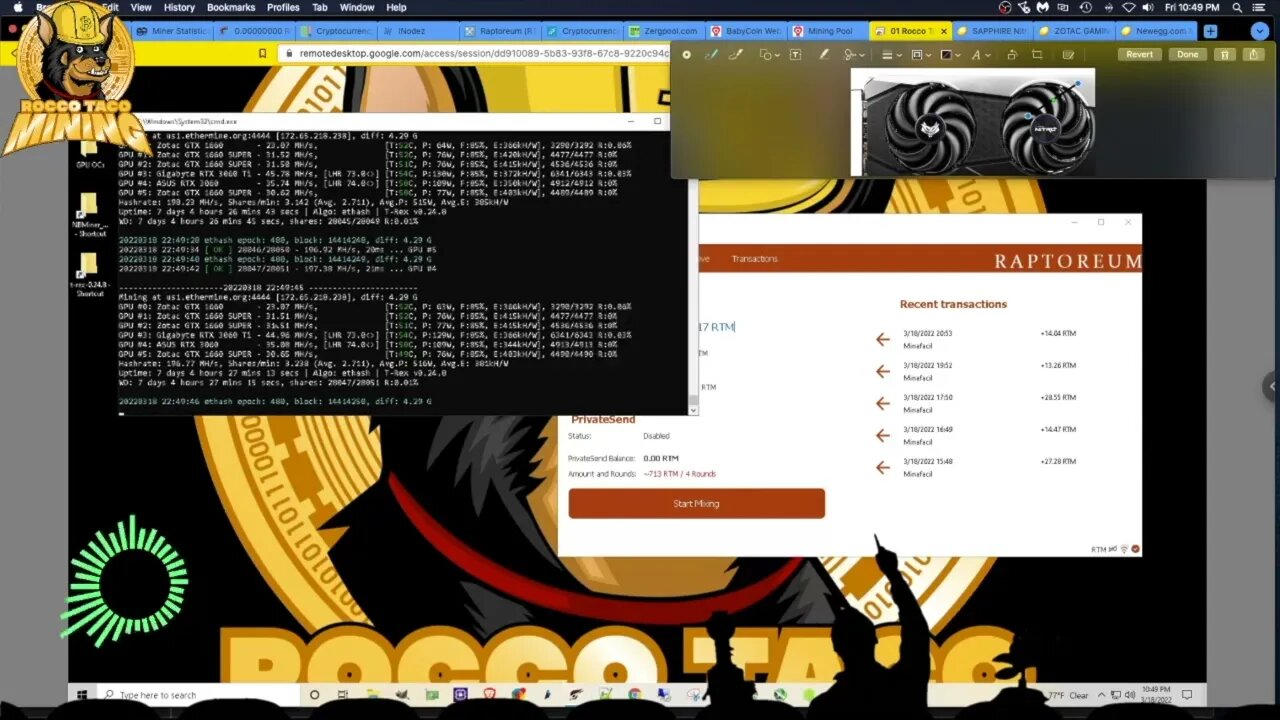Open the History menu
Viewport: 1280px width, 720px height.
point(179,7)
